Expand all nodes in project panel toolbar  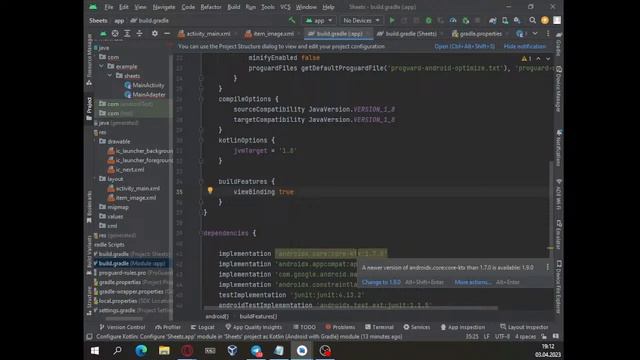pyautogui.click(x=127, y=33)
